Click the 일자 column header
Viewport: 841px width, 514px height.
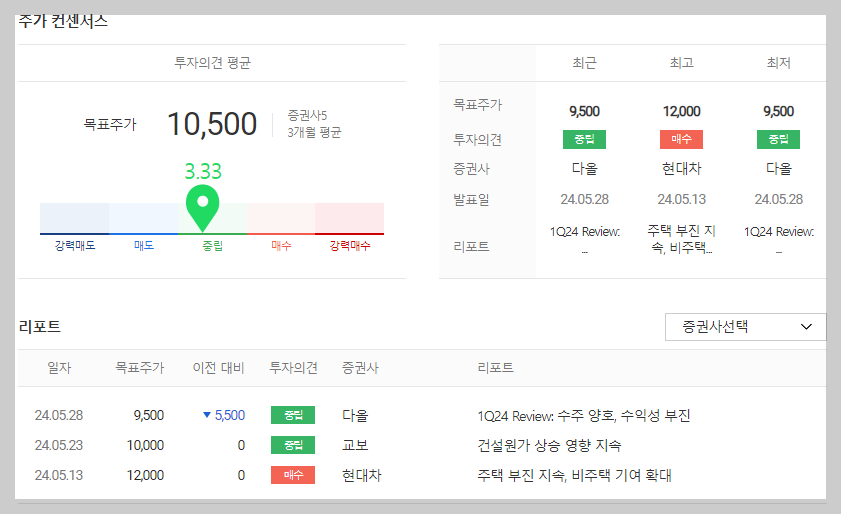point(59,368)
